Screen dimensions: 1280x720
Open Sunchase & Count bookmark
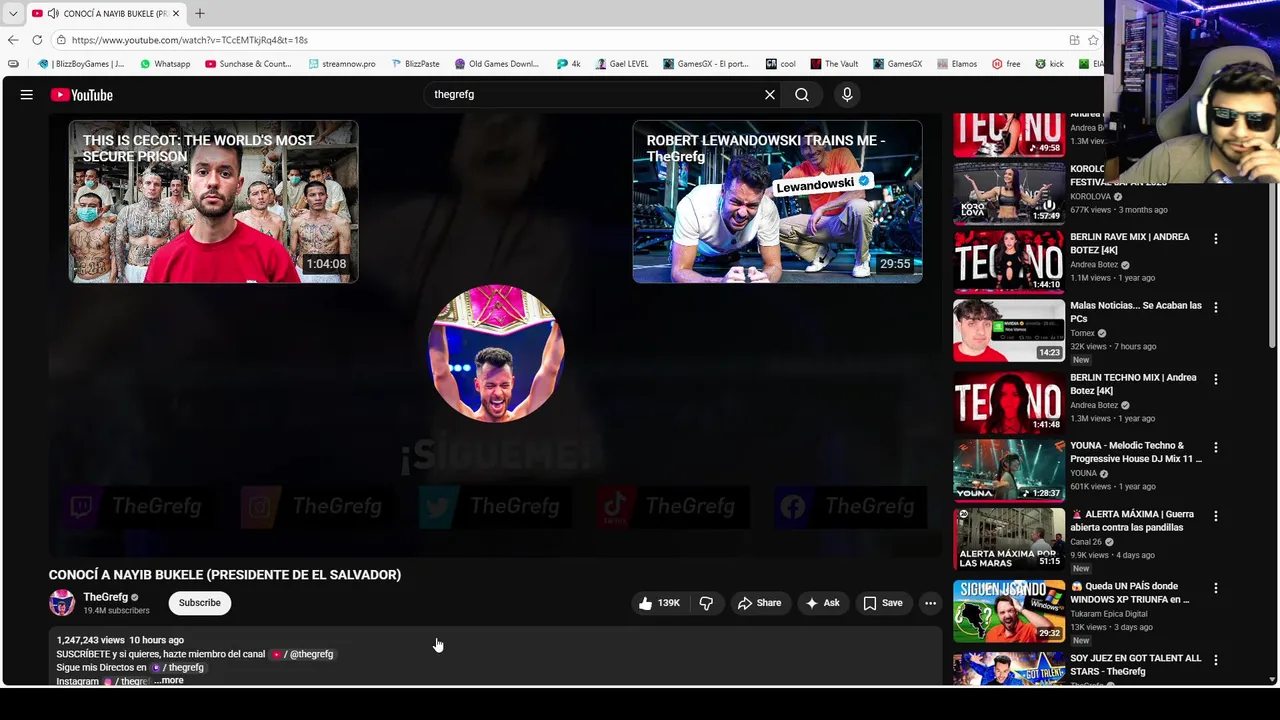tap(248, 64)
